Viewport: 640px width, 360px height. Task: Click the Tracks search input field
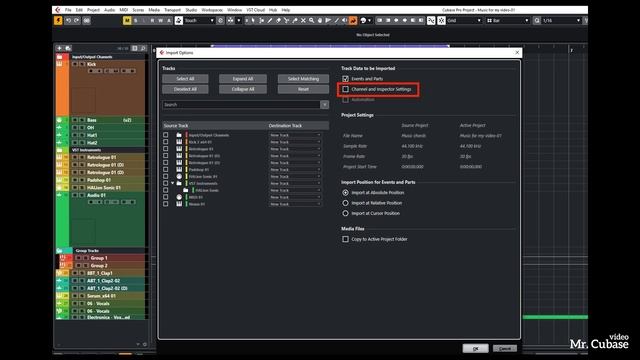click(x=241, y=105)
